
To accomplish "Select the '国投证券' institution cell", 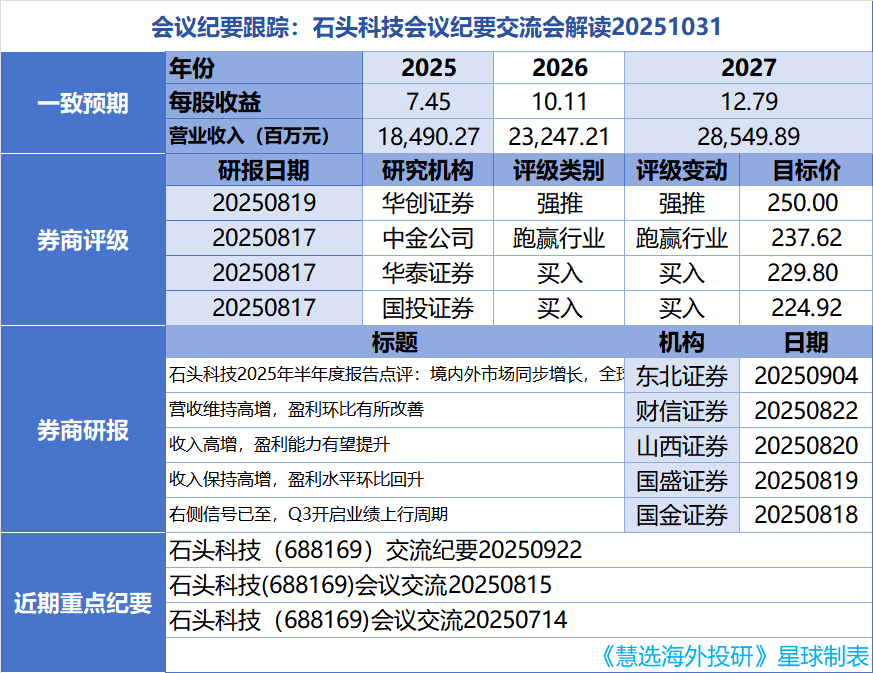I will pos(428,308).
